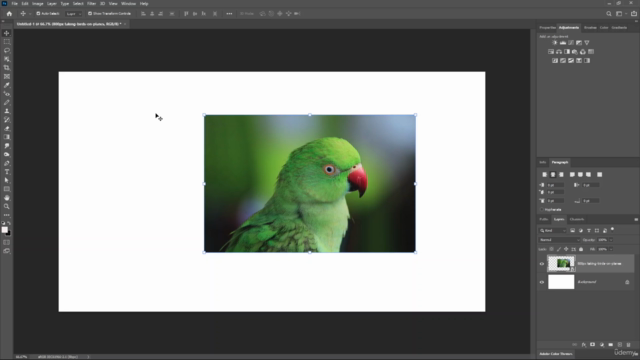This screenshot has width=640, height=360.
Task: Open the Opacity value dropdown arrow
Action: [x=611, y=240]
